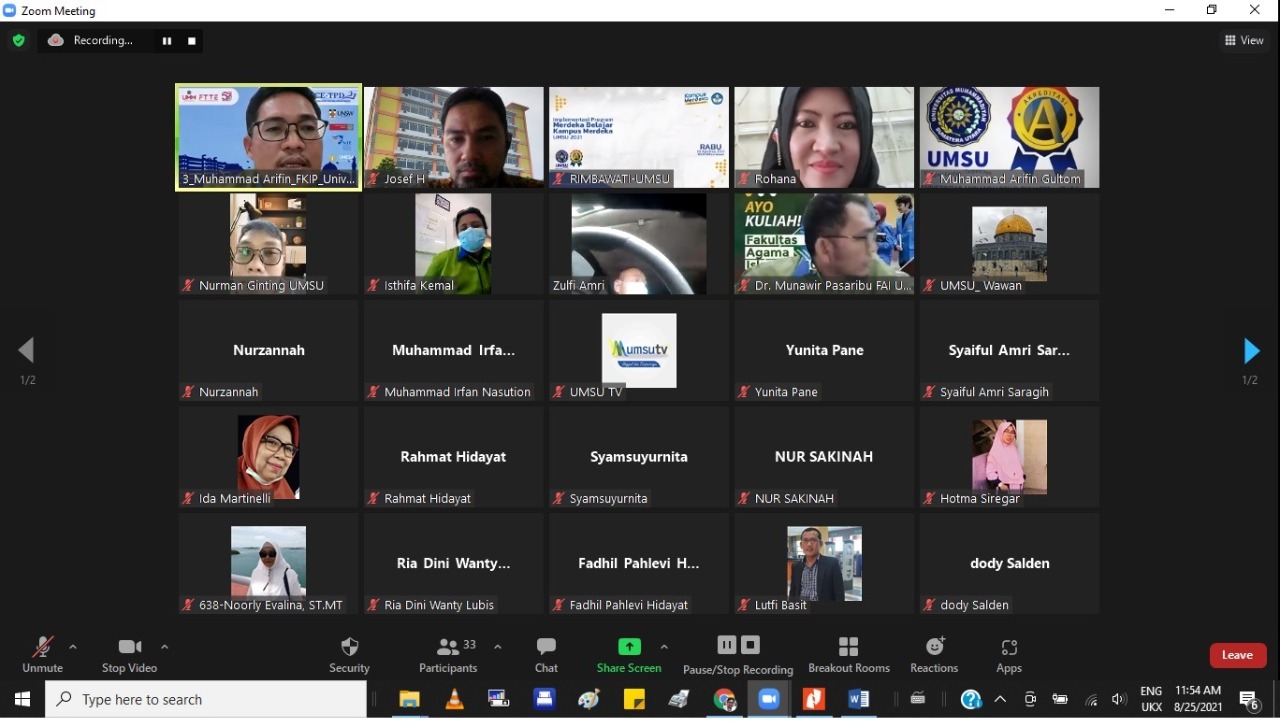The width and height of the screenshot is (1280, 727).
Task: Click Muhammad Irfan Nasution tile
Action: coord(454,351)
